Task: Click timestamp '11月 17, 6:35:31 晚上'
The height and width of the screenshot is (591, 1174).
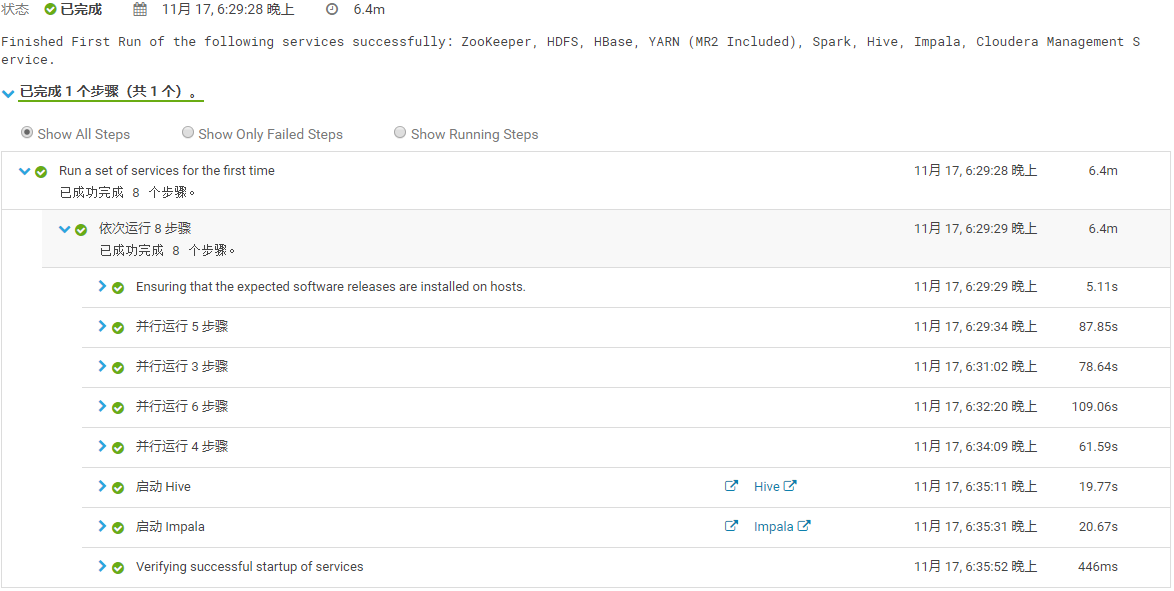Action: pos(976,527)
